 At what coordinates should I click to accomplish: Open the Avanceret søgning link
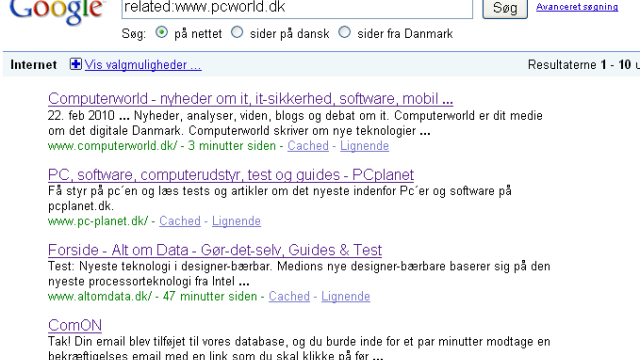coord(577,7)
